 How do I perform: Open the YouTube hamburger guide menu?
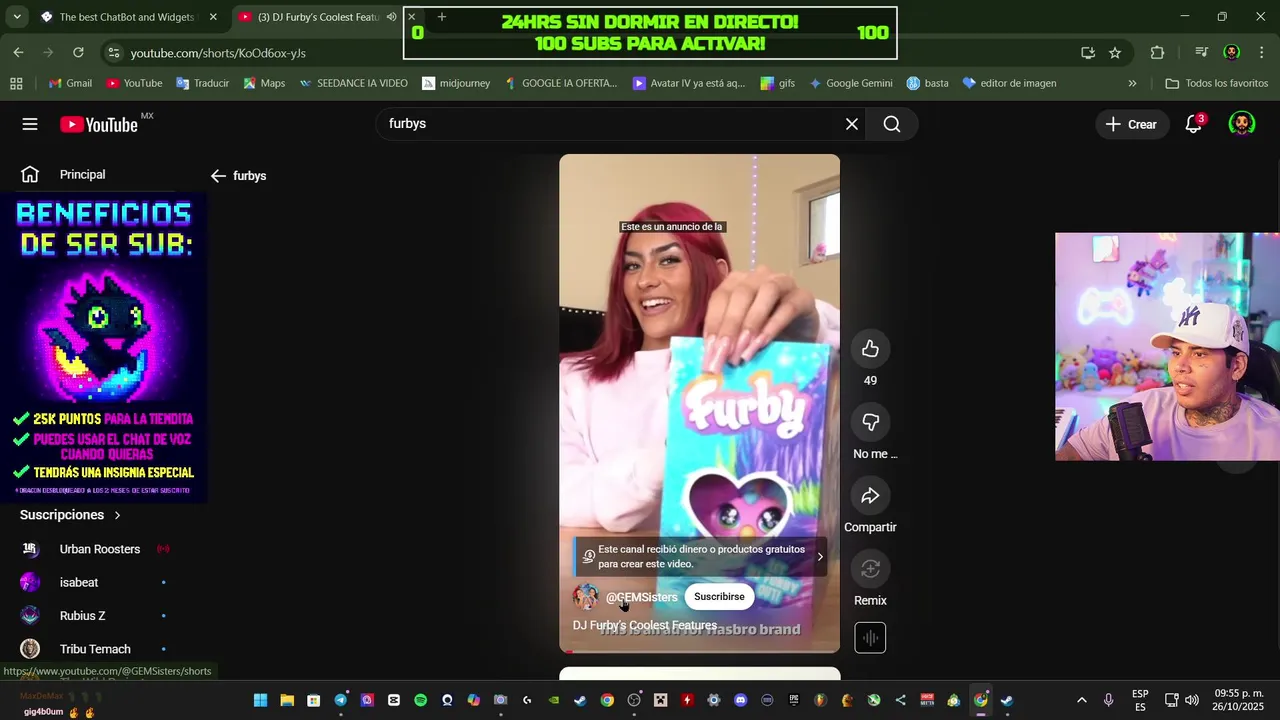[x=30, y=124]
